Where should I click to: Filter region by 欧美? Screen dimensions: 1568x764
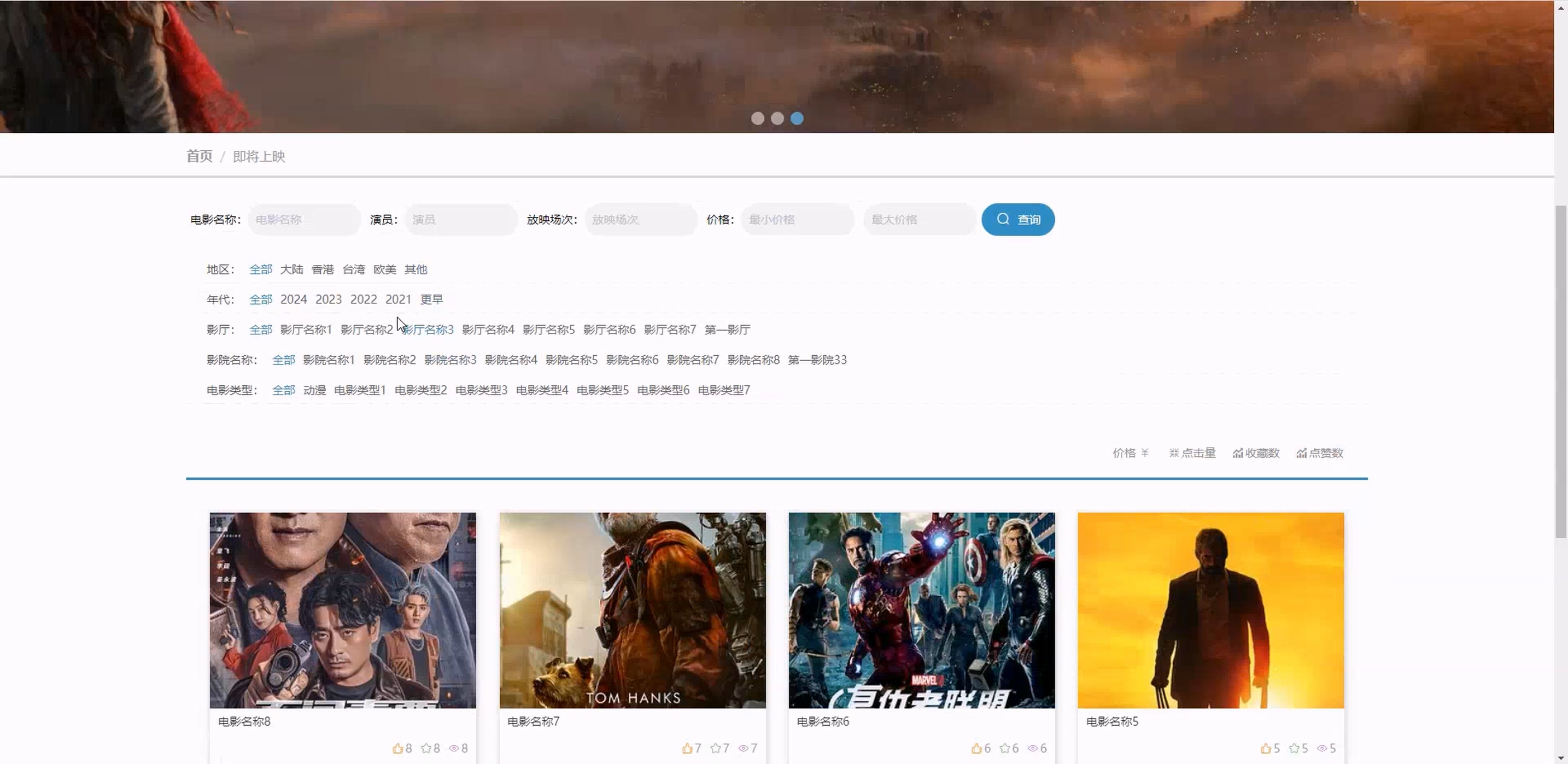point(385,269)
